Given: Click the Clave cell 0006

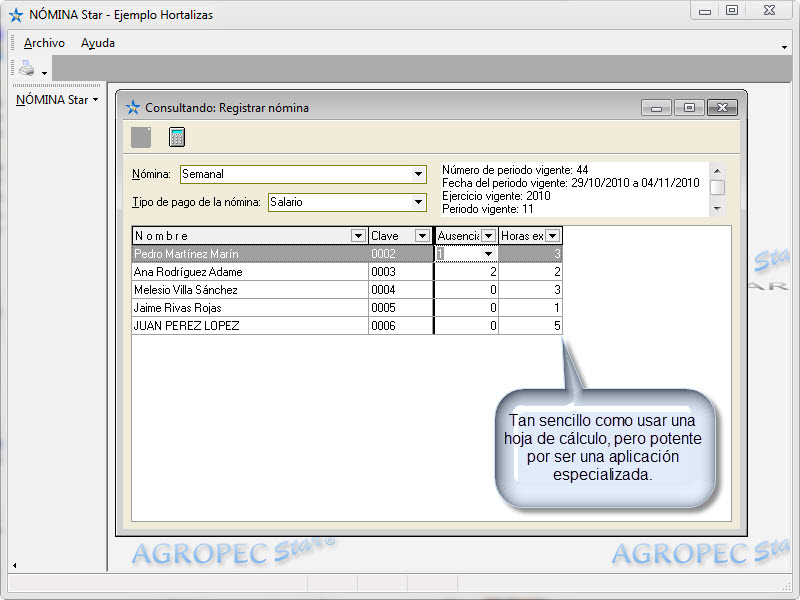Looking at the screenshot, I should pos(401,326).
